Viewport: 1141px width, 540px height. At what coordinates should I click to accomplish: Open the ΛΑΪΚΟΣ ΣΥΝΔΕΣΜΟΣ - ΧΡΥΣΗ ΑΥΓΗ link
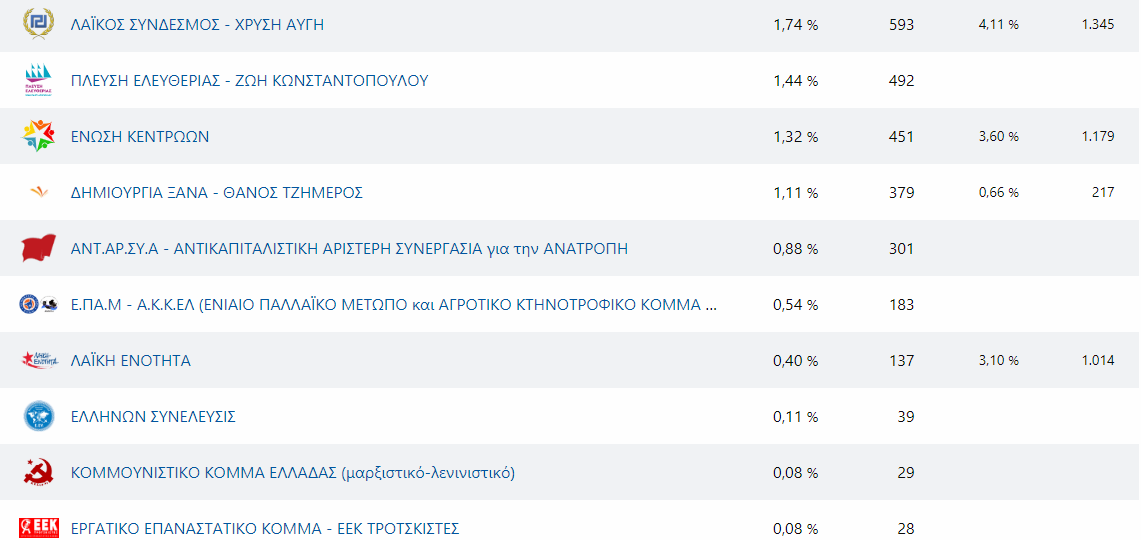coord(197,25)
